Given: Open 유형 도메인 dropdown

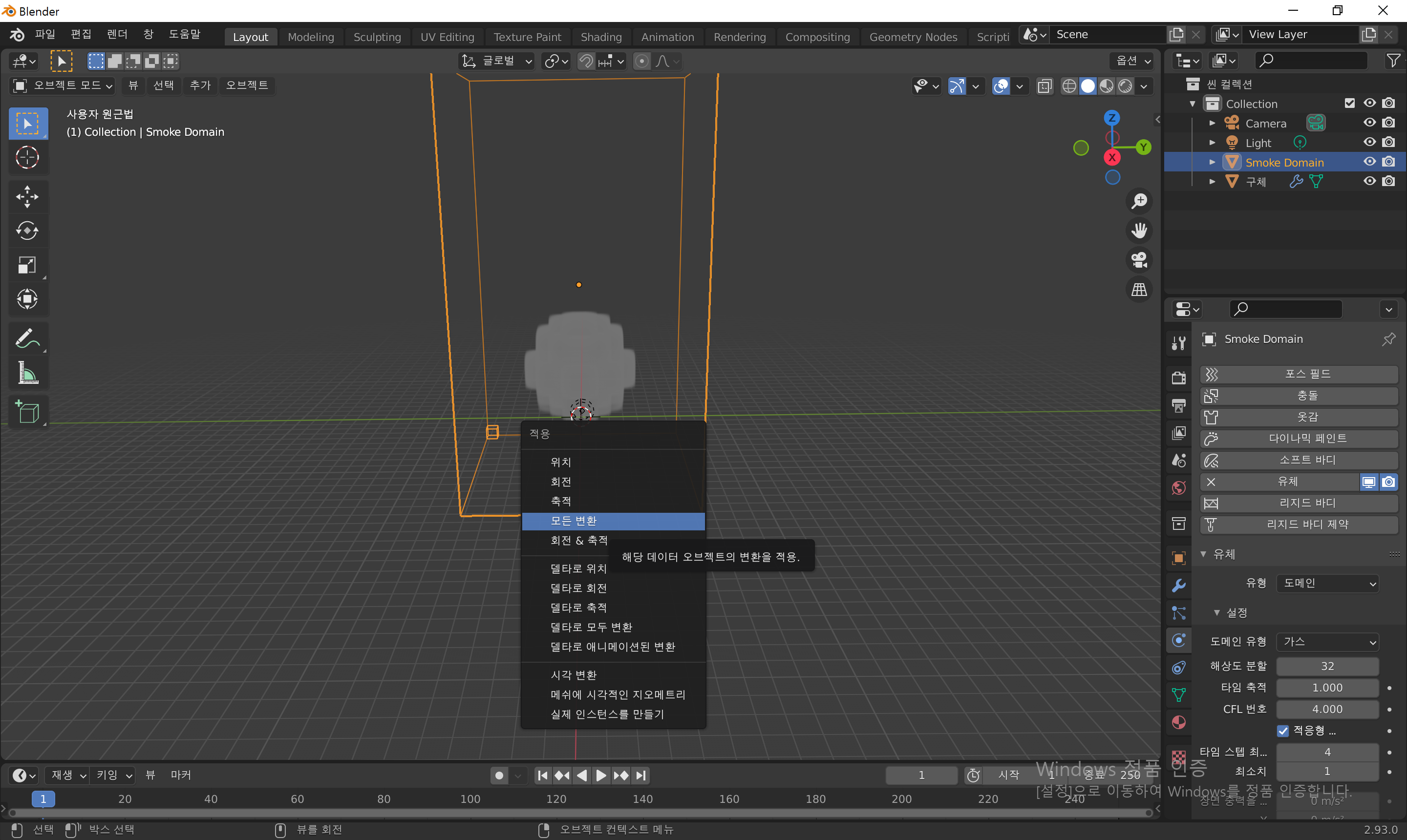Looking at the screenshot, I should 1327,583.
